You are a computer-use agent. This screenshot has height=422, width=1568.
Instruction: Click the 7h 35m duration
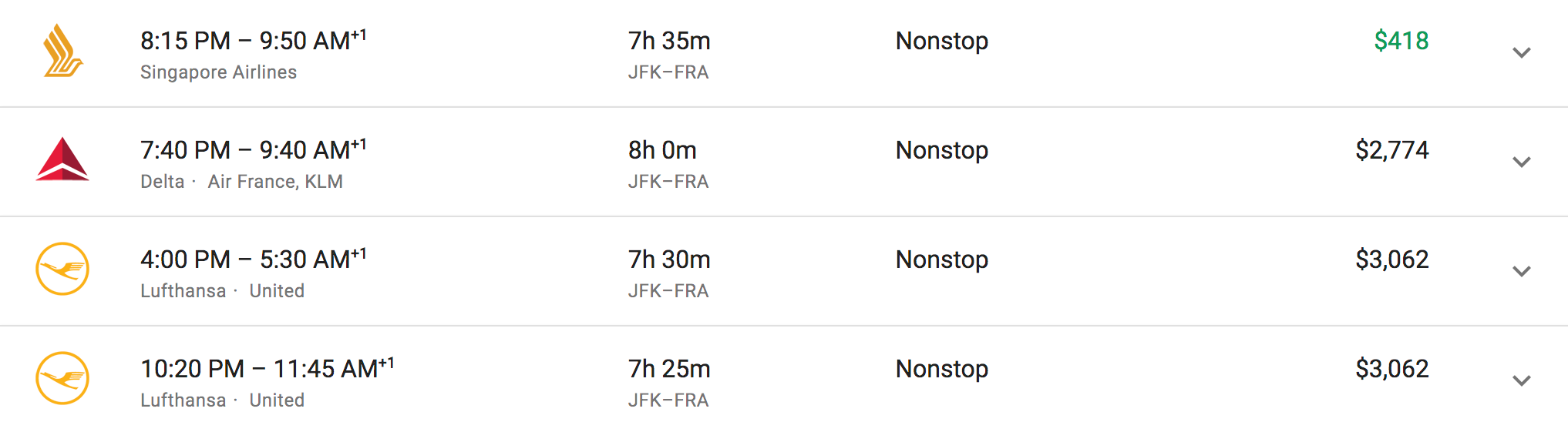pos(669,40)
